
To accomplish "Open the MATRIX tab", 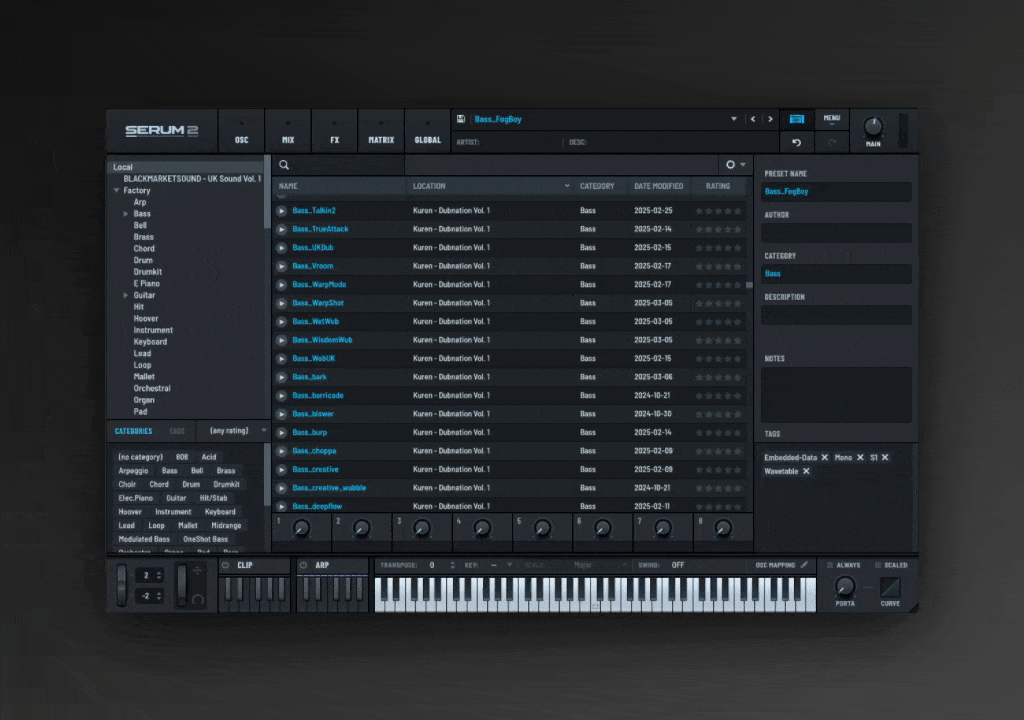I will point(381,131).
